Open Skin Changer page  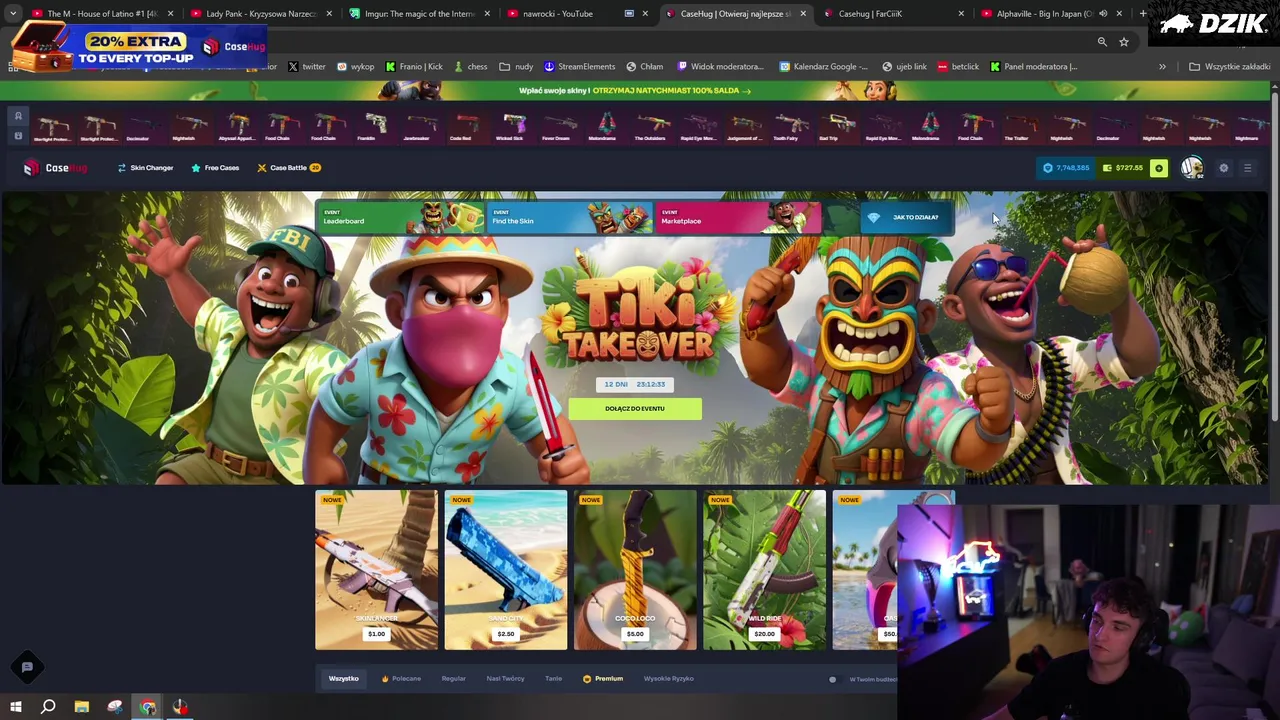click(x=145, y=168)
